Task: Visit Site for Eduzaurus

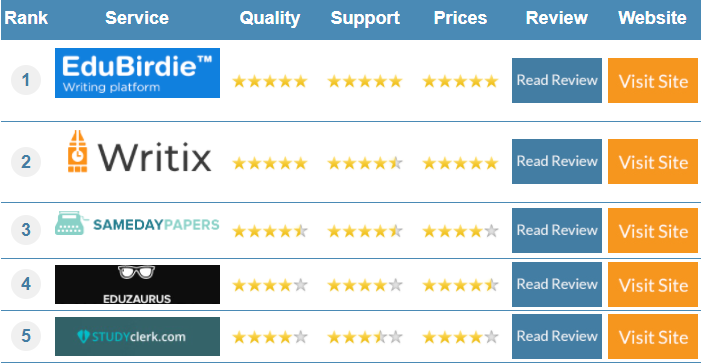Action: (653, 285)
